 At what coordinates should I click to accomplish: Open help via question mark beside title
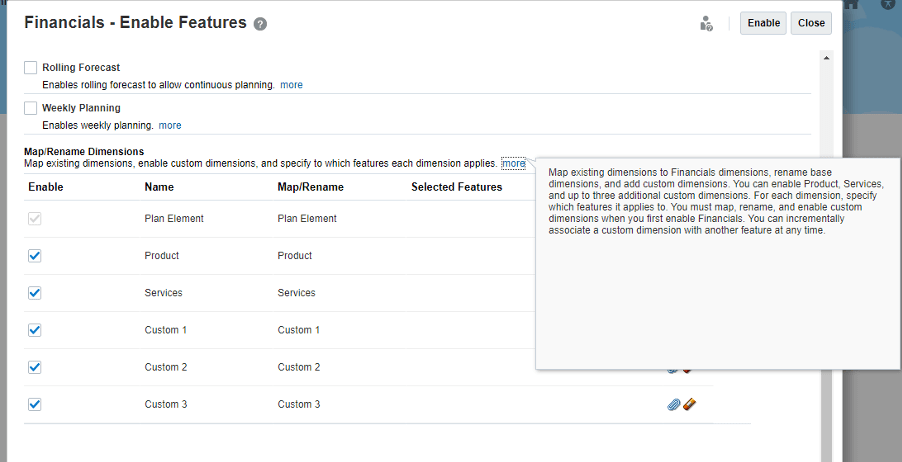pos(260,24)
